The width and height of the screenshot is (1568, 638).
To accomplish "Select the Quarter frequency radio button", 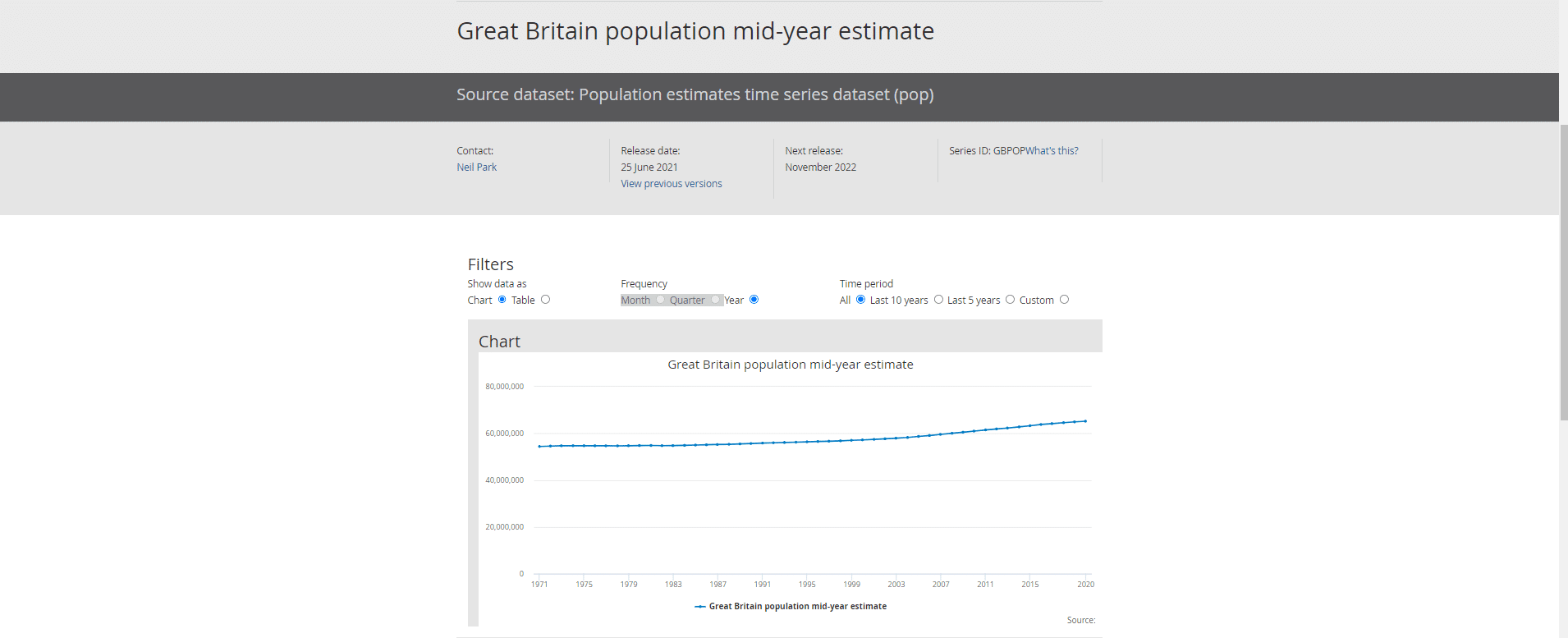I will [715, 300].
